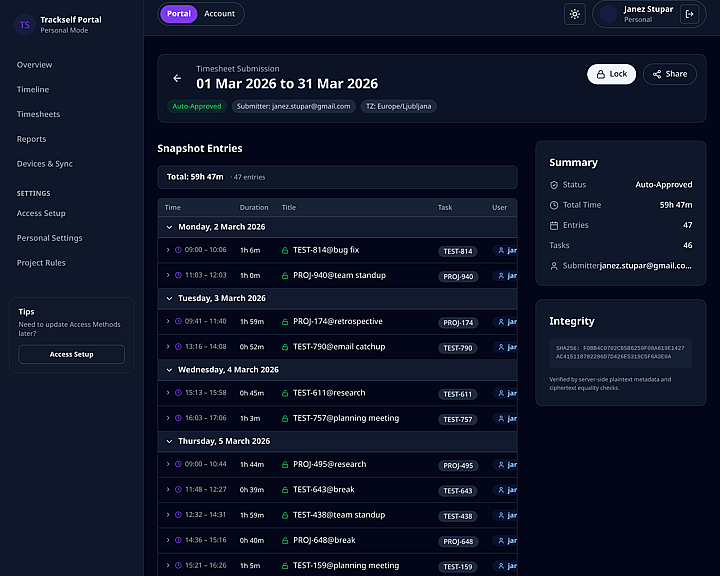Click the logout icon beside Janez Stupar
Viewport: 720px width, 576px height.
tap(689, 14)
